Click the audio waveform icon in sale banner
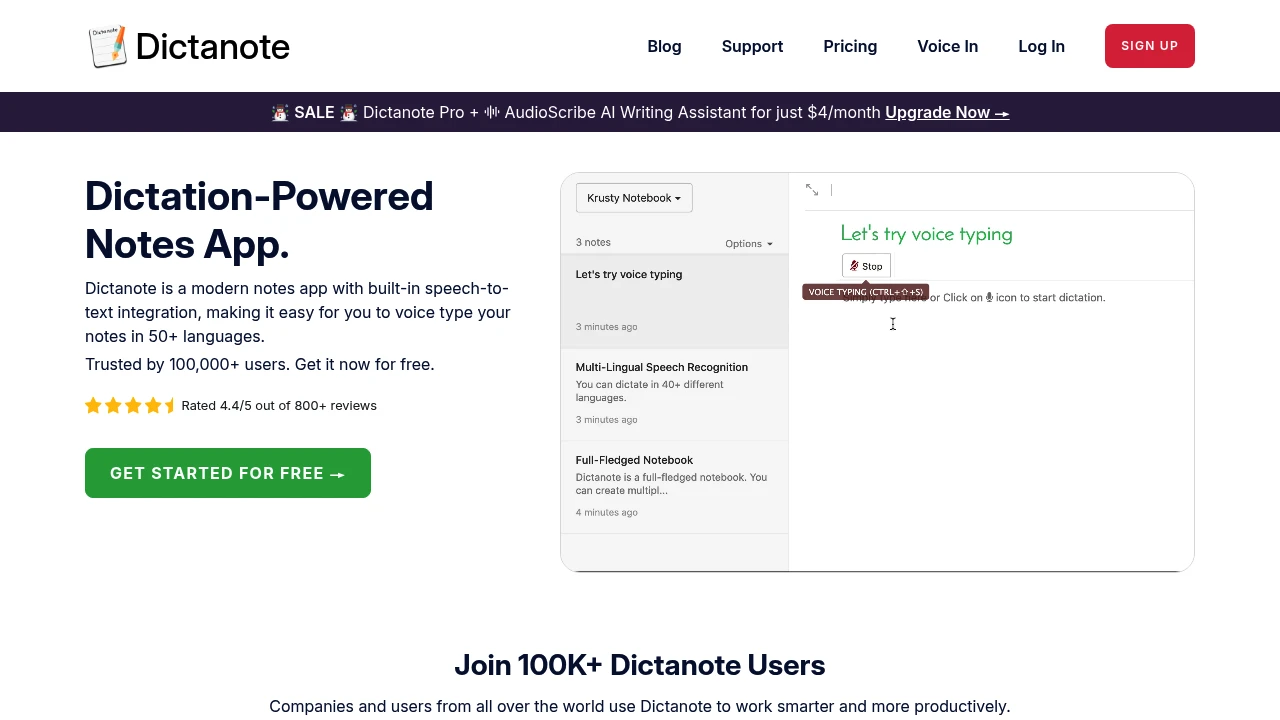 [492, 112]
